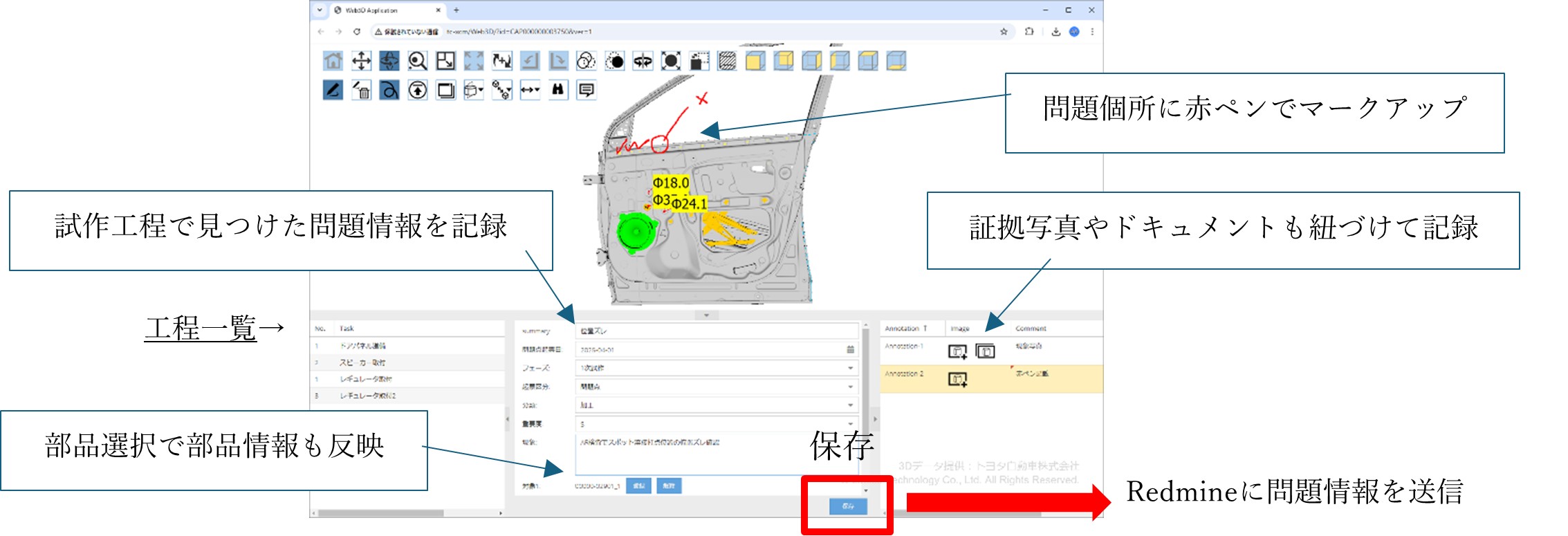1568x536 pixels.
Task: Open the binoculars search tool
Action: click(x=558, y=90)
